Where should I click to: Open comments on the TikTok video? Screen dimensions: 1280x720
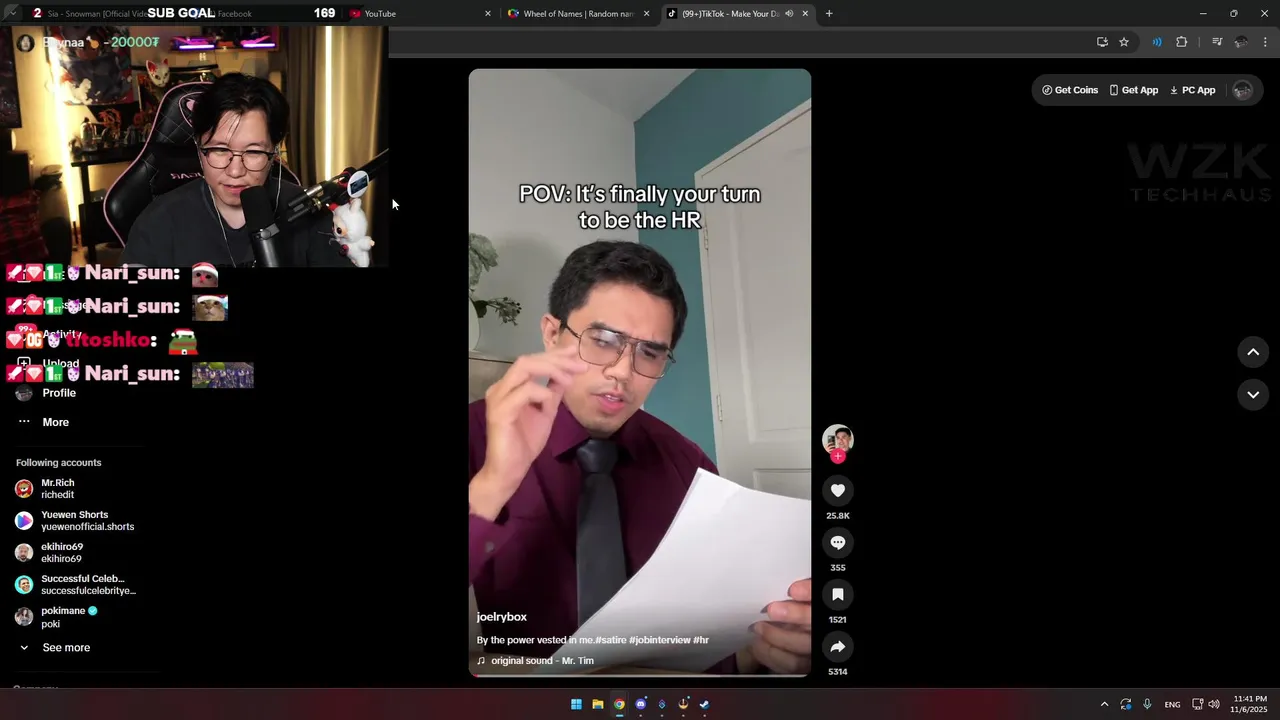tap(838, 542)
